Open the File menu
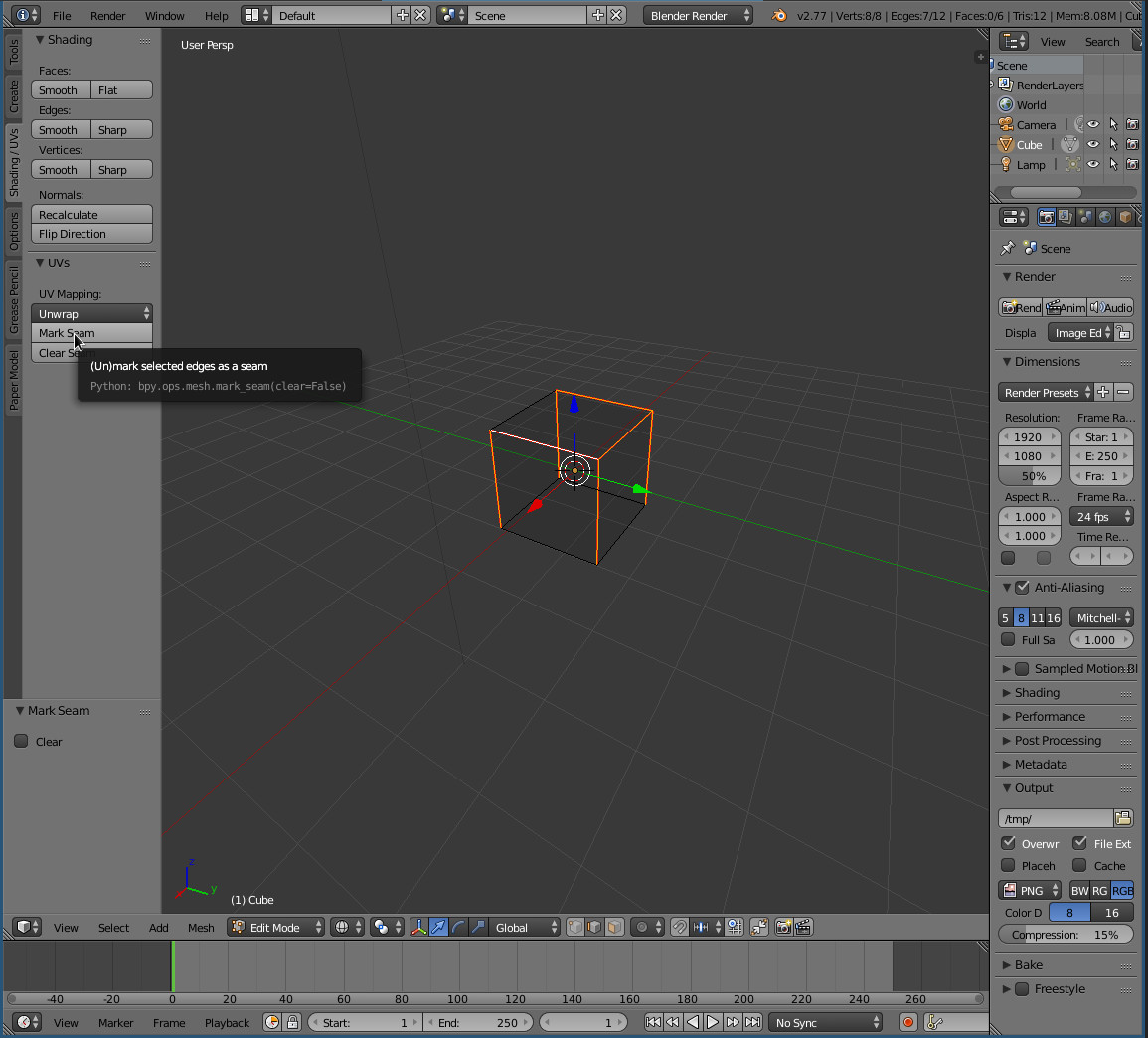The image size is (1148, 1038). click(x=62, y=15)
